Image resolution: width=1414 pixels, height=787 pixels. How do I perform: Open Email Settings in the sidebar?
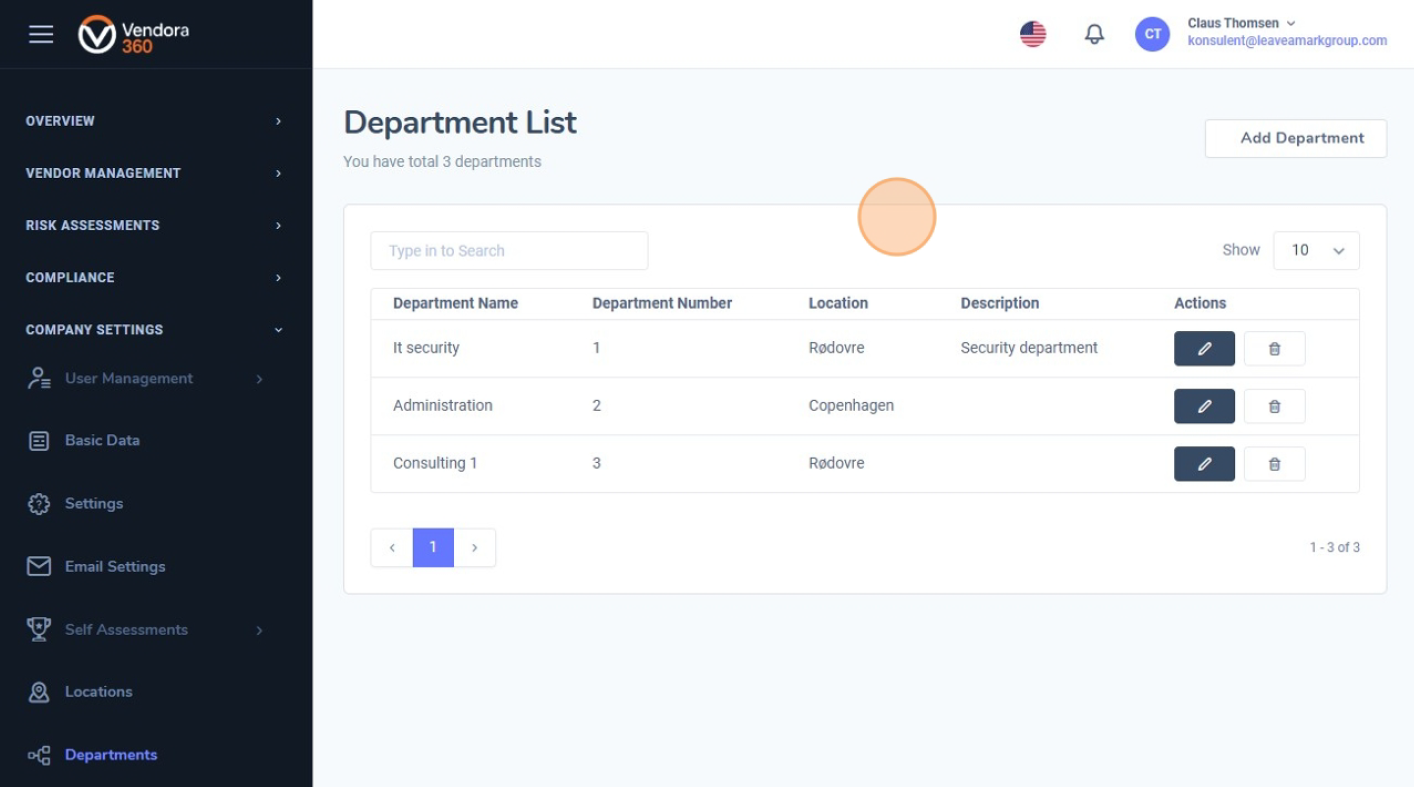115,567
